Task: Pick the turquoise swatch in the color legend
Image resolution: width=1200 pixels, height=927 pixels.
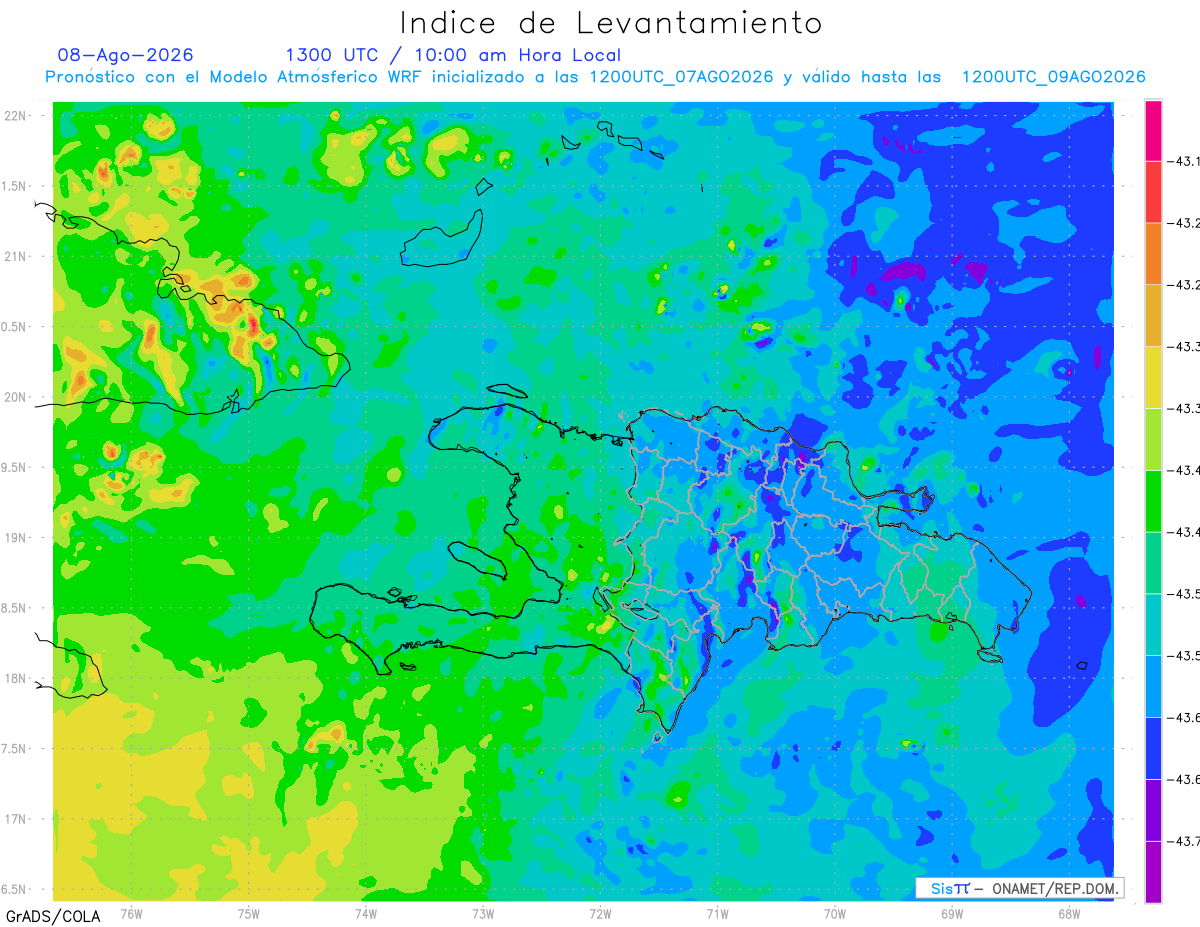Action: click(x=1153, y=624)
